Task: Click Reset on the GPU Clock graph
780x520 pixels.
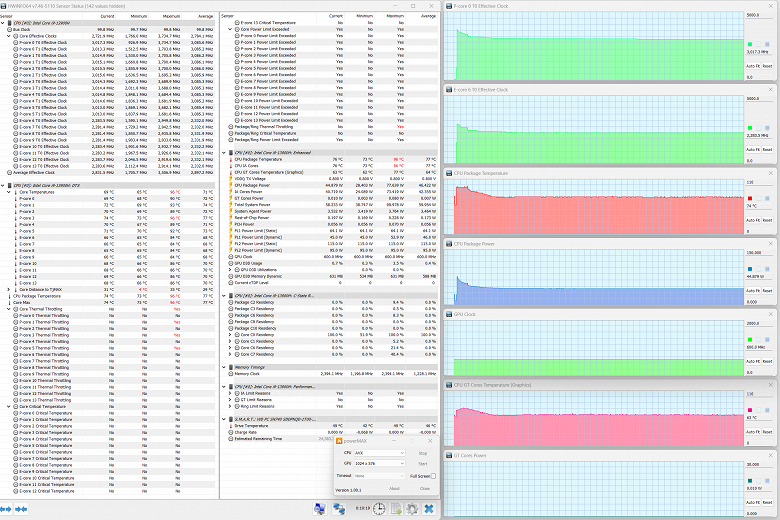Action: pos(768,361)
